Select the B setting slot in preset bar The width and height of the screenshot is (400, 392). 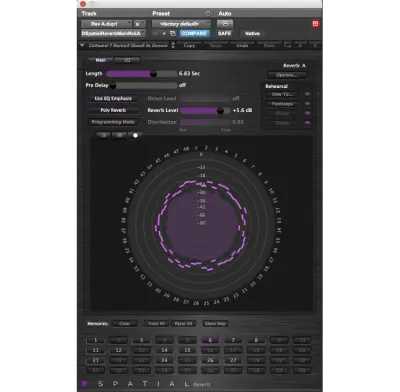(315, 45)
